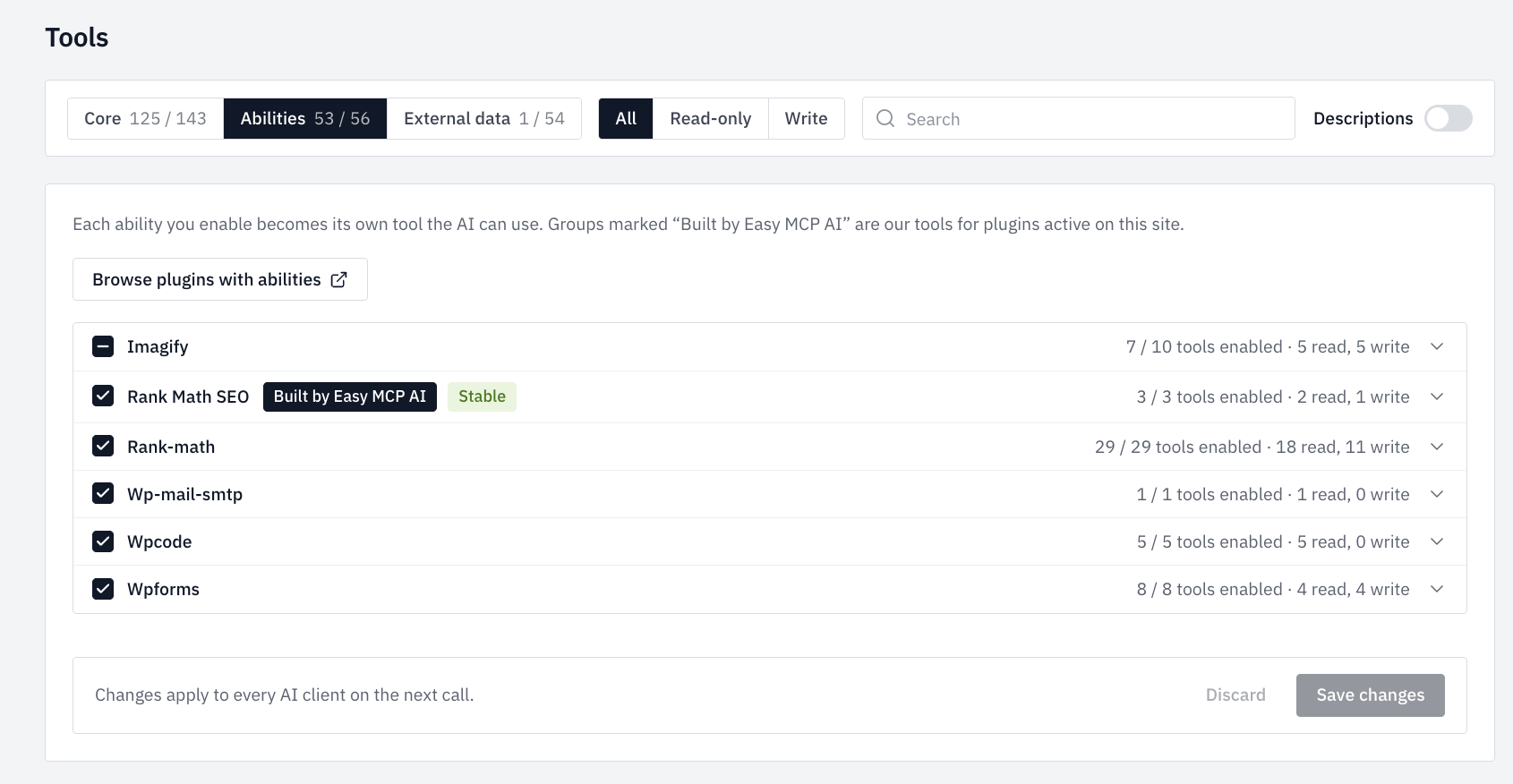Image resolution: width=1513 pixels, height=784 pixels.
Task: Toggle the Imagify group checkbox
Action: click(x=103, y=346)
